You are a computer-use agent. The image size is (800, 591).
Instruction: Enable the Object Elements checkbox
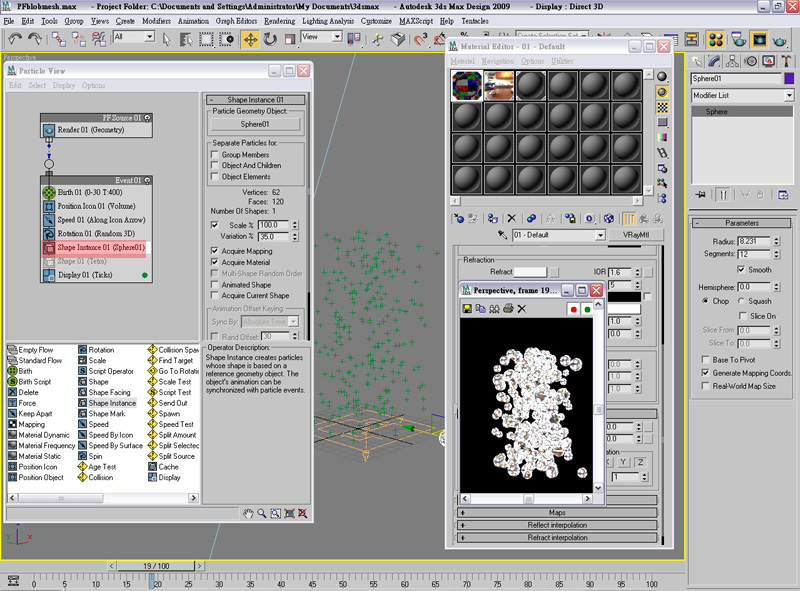[x=215, y=177]
